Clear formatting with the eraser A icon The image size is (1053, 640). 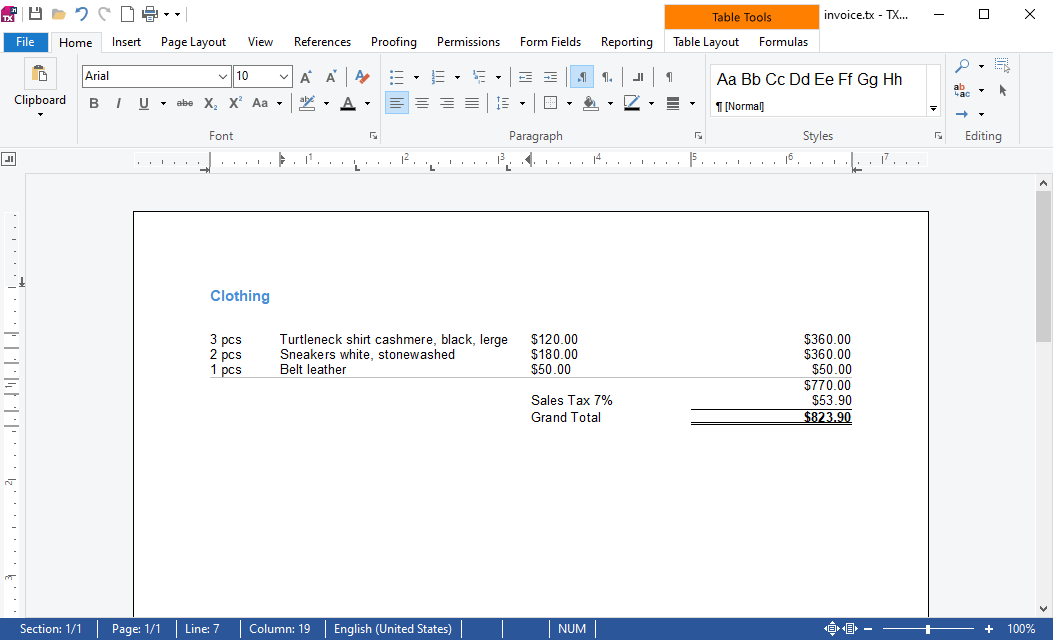tap(362, 77)
